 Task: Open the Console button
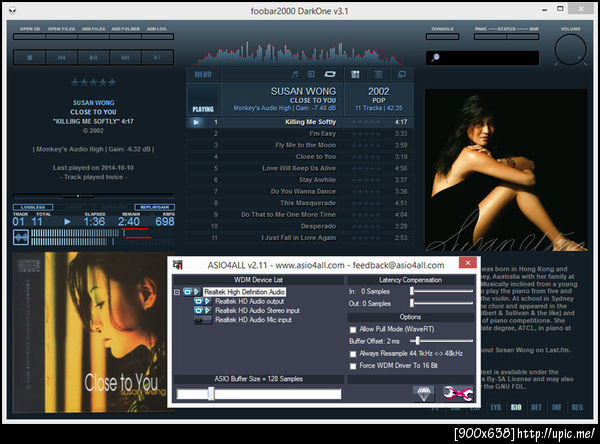click(442, 37)
